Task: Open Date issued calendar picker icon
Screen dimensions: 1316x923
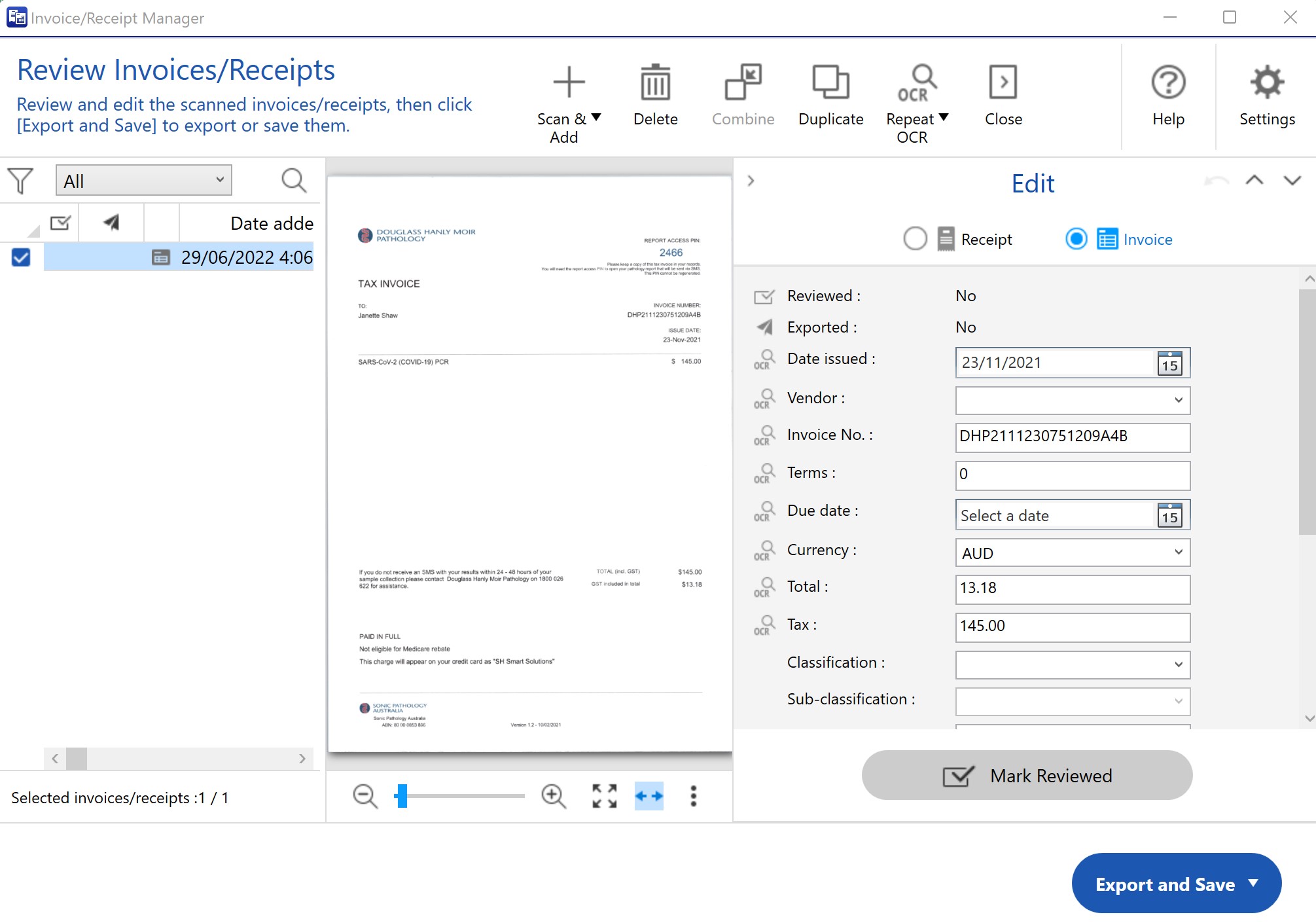Action: pos(1169,363)
